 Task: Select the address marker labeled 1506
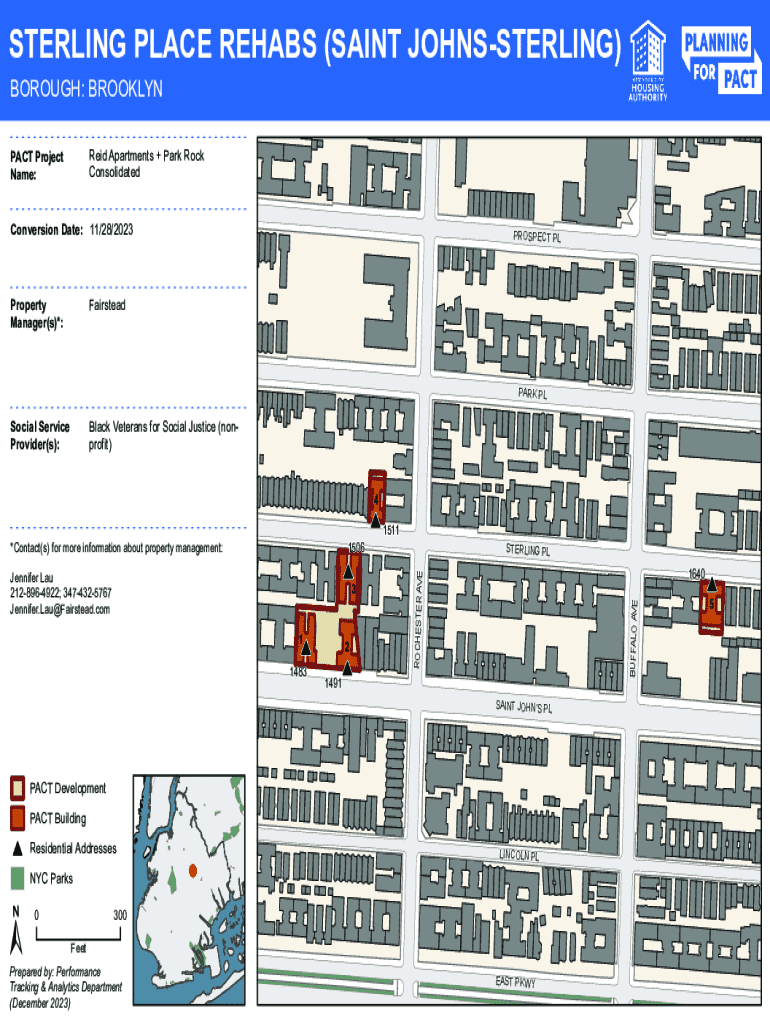347,571
